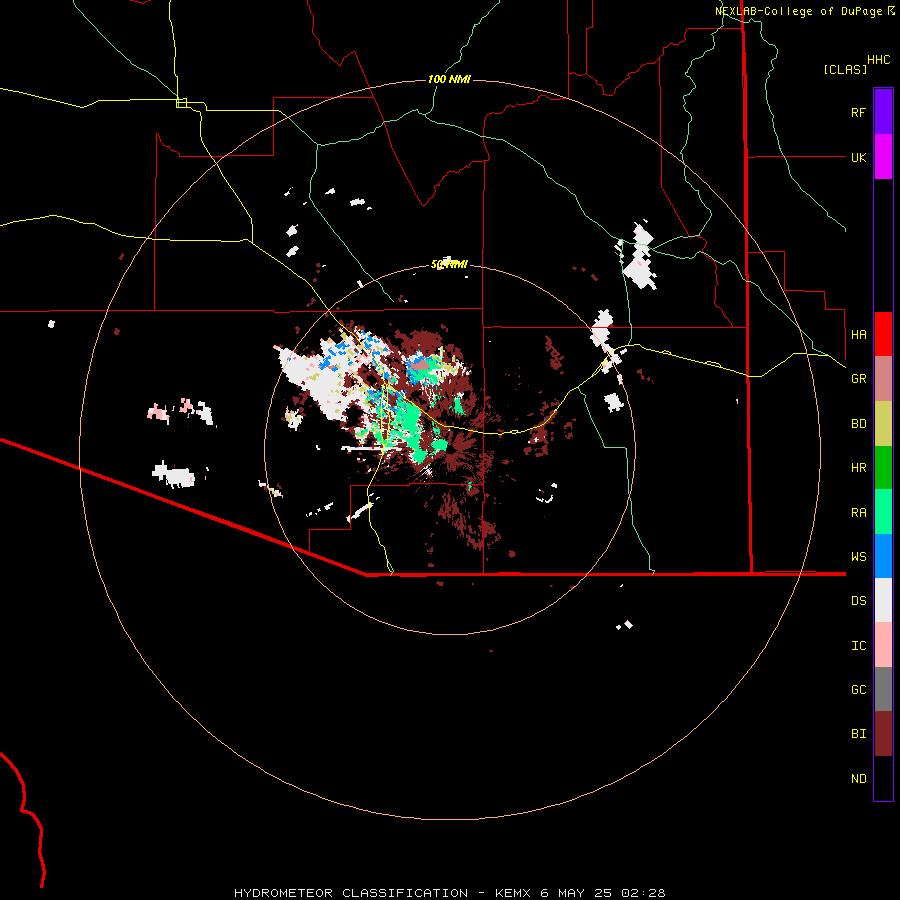Click the WS legend label
Image resolution: width=900 pixels, height=900 pixels.
(858, 557)
